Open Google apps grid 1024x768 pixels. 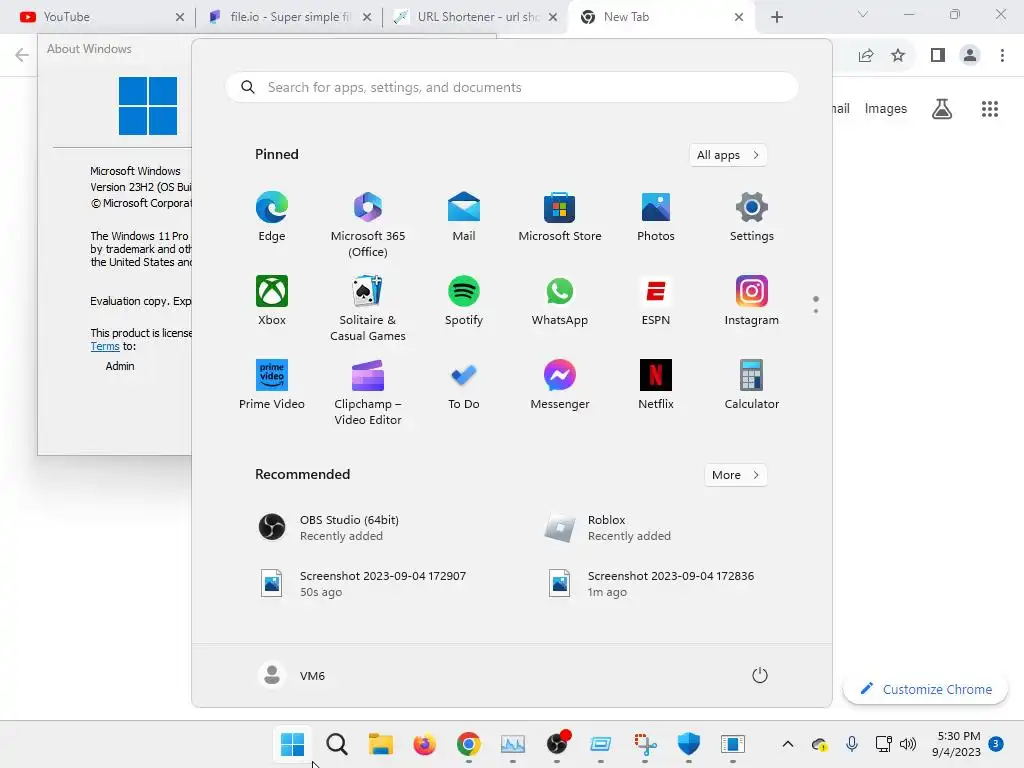(x=990, y=108)
